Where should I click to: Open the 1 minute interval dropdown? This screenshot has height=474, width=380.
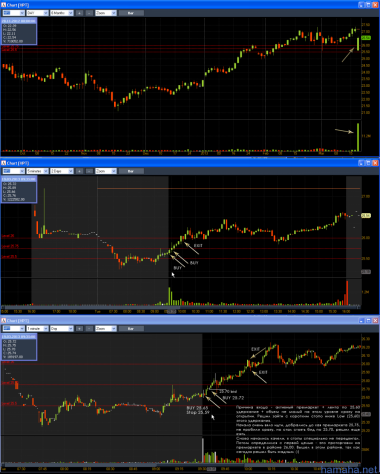pyautogui.click(x=37, y=329)
